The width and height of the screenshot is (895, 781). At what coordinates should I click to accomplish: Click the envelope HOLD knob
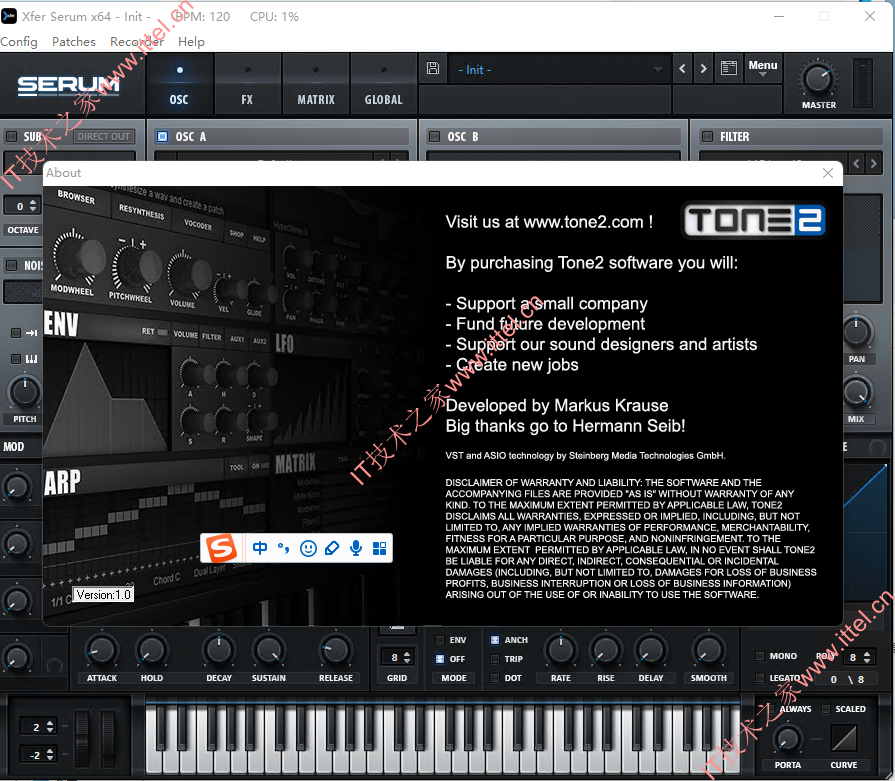coord(152,651)
